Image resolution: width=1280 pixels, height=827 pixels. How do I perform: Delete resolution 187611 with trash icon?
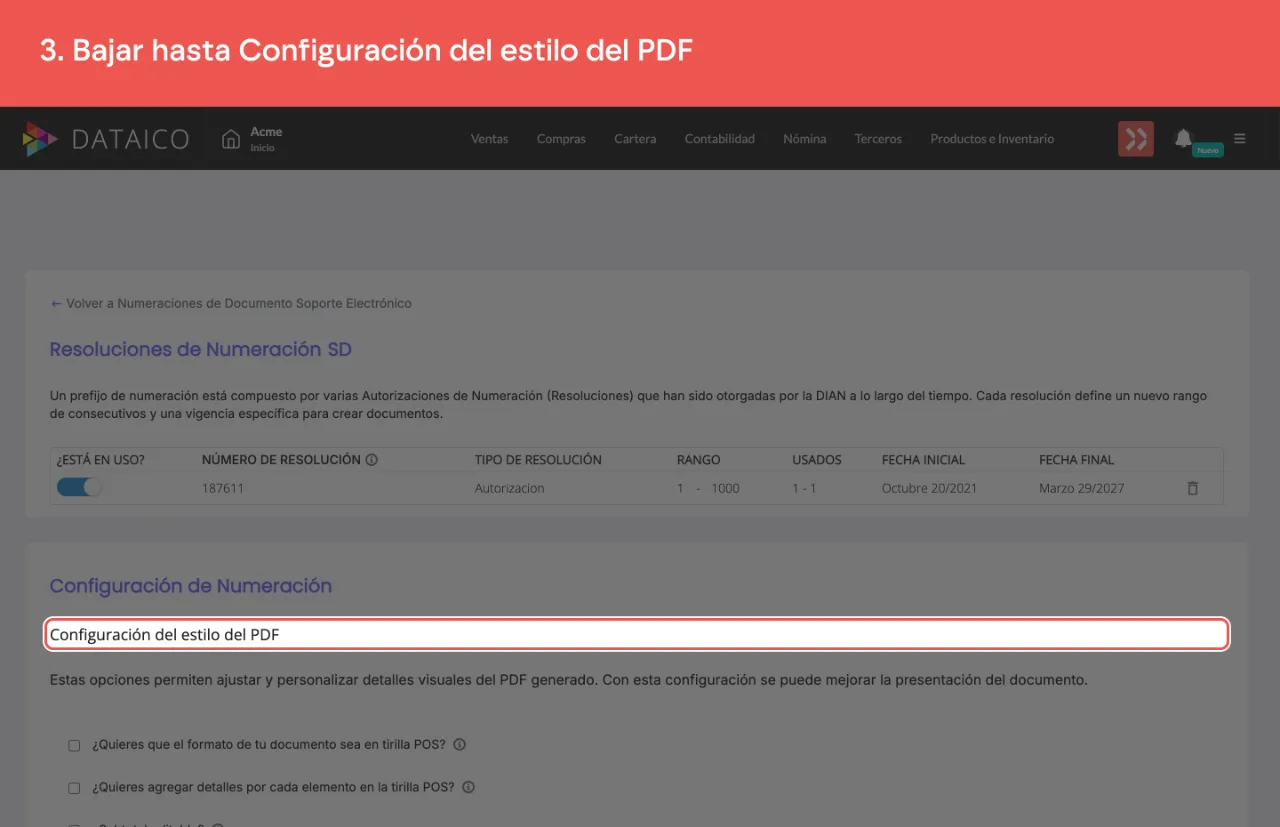tap(1192, 489)
